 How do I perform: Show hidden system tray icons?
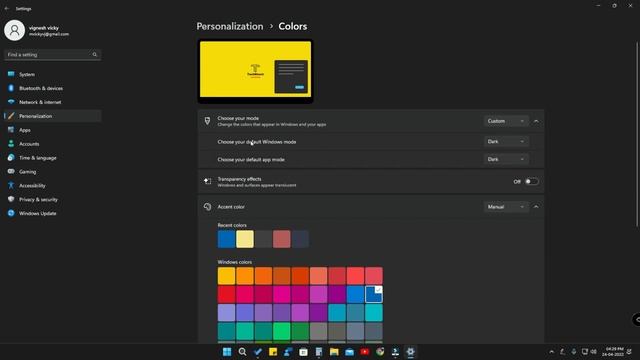[551, 352]
